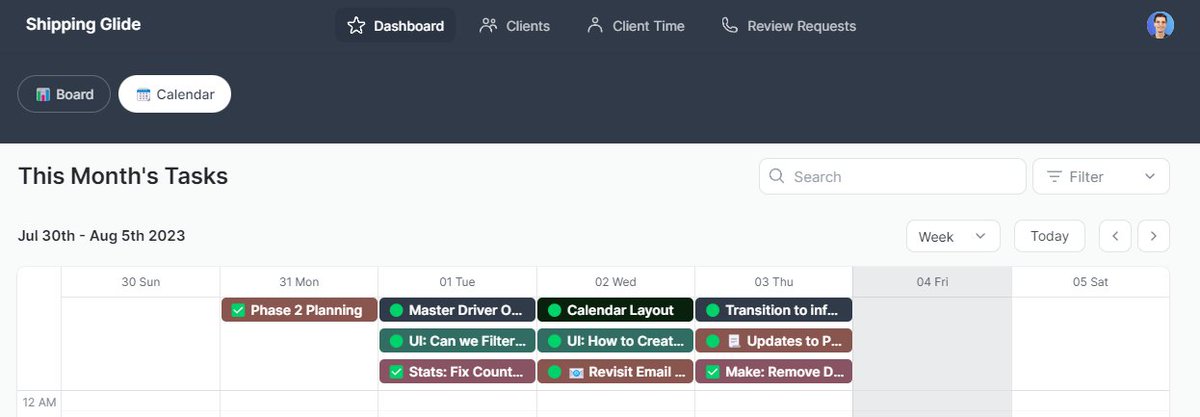This screenshot has height=417, width=1200.
Task: Go to the Clients page
Action: [514, 26]
